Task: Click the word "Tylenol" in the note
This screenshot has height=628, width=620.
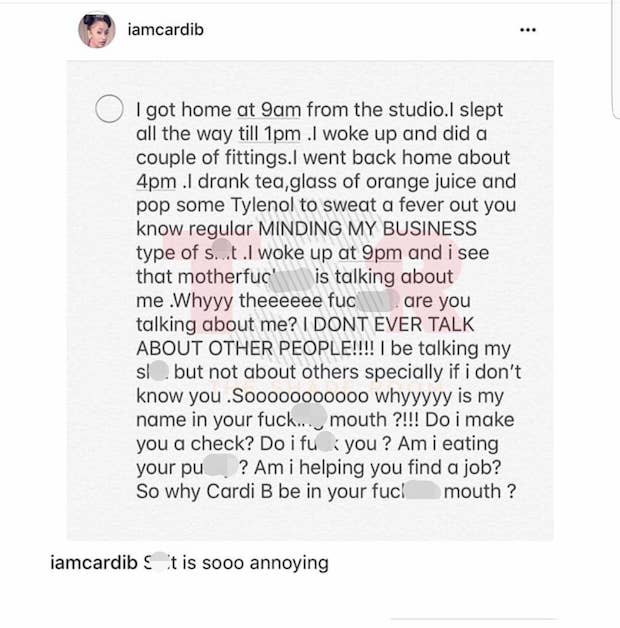Action: coord(262,205)
